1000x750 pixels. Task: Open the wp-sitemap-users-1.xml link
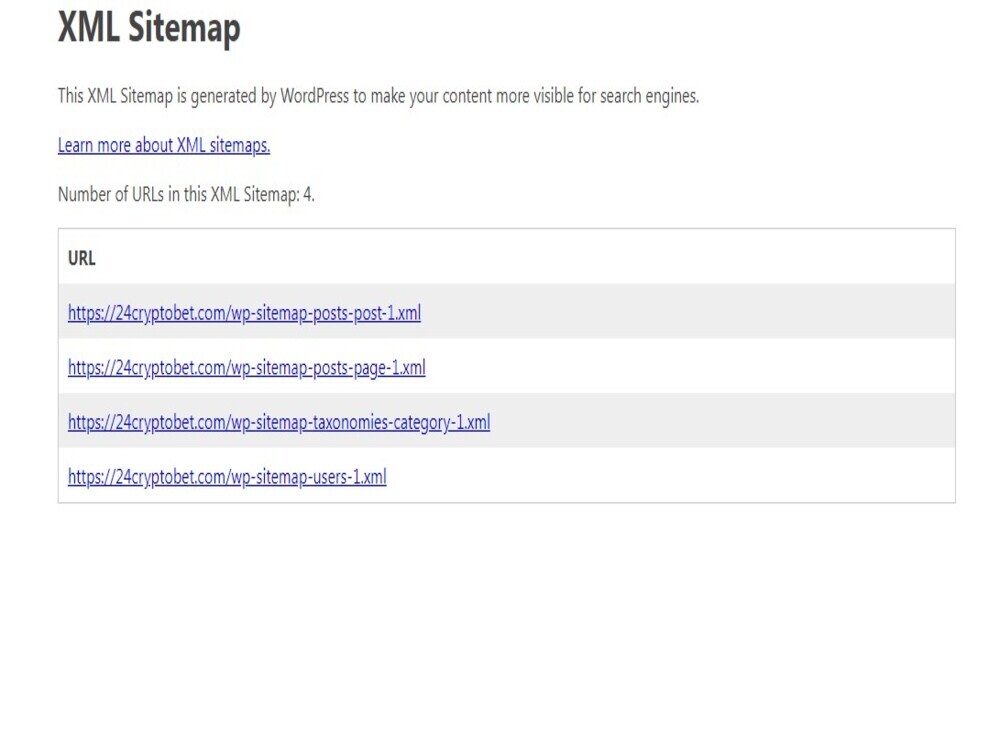point(227,477)
